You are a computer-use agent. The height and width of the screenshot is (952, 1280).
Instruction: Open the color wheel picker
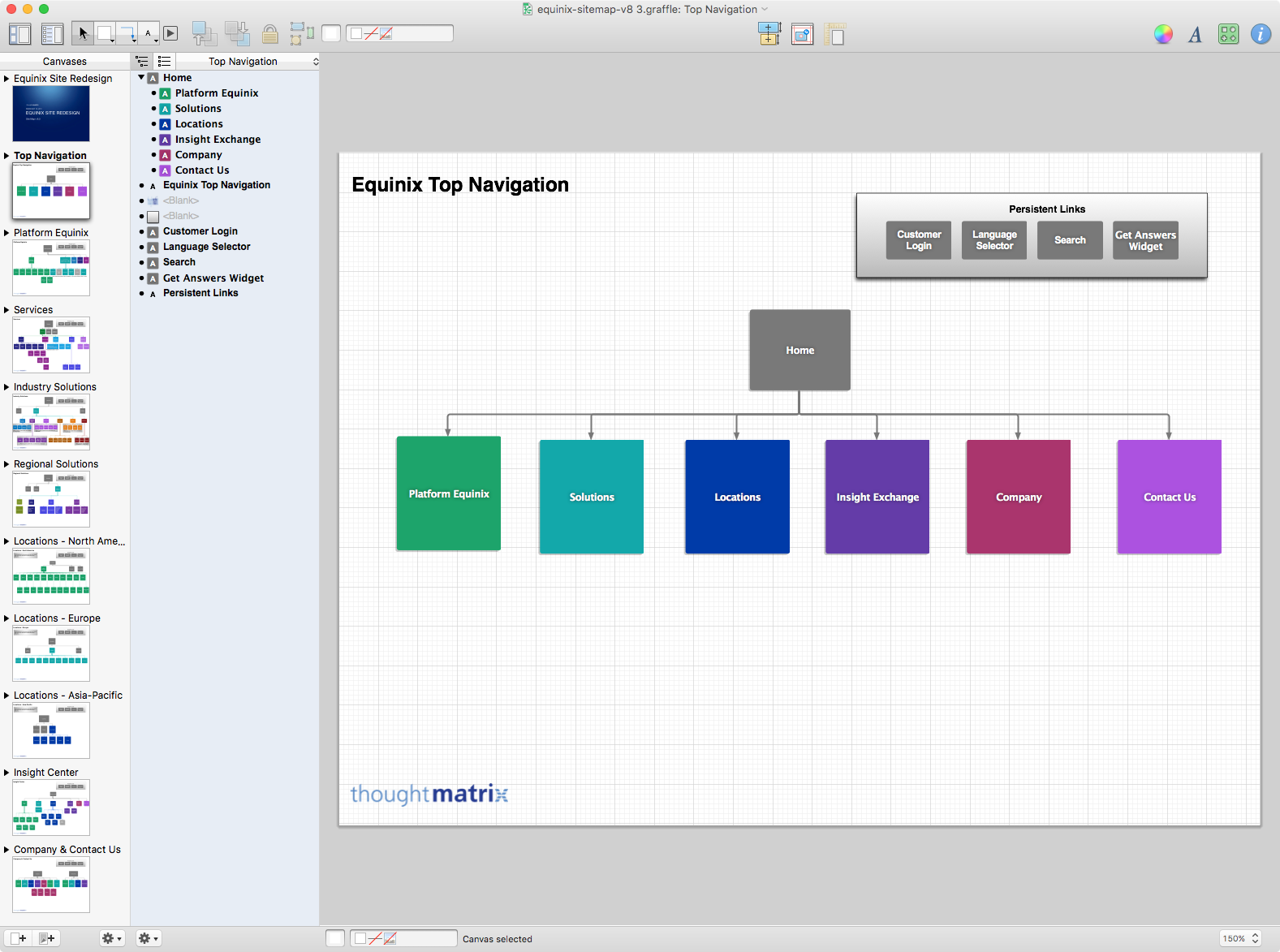coord(1163,34)
